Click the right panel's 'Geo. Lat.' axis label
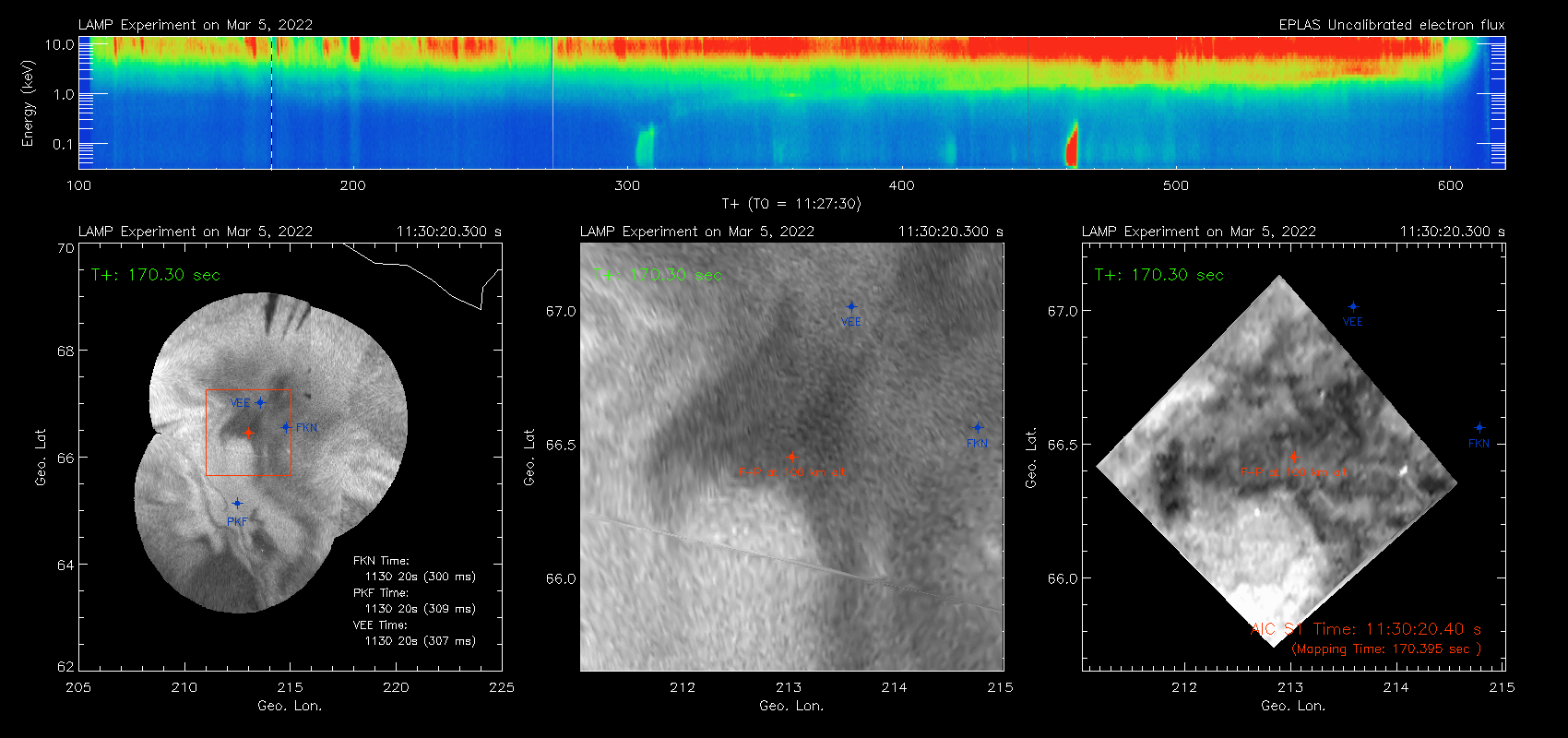1568x738 pixels. point(1031,458)
